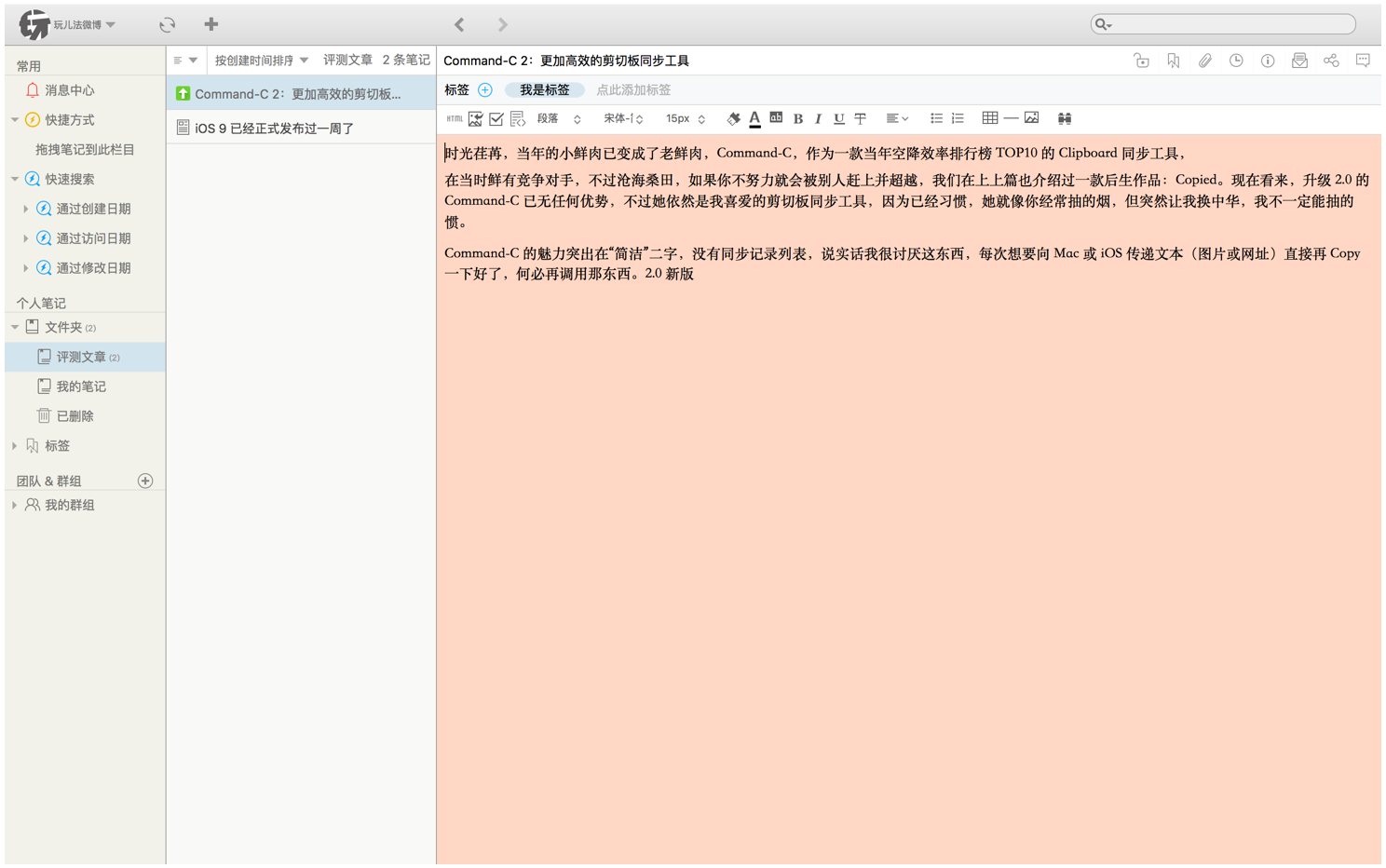Open the iOS 9 已经正式发布过一周了 note
This screenshot has width=1386, height=868.
(301, 129)
